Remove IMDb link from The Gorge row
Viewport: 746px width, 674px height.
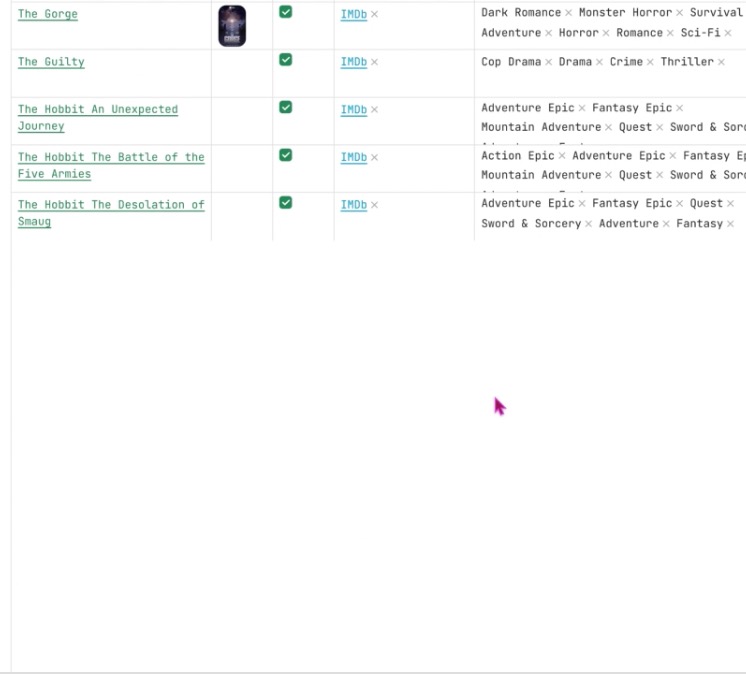(375, 15)
